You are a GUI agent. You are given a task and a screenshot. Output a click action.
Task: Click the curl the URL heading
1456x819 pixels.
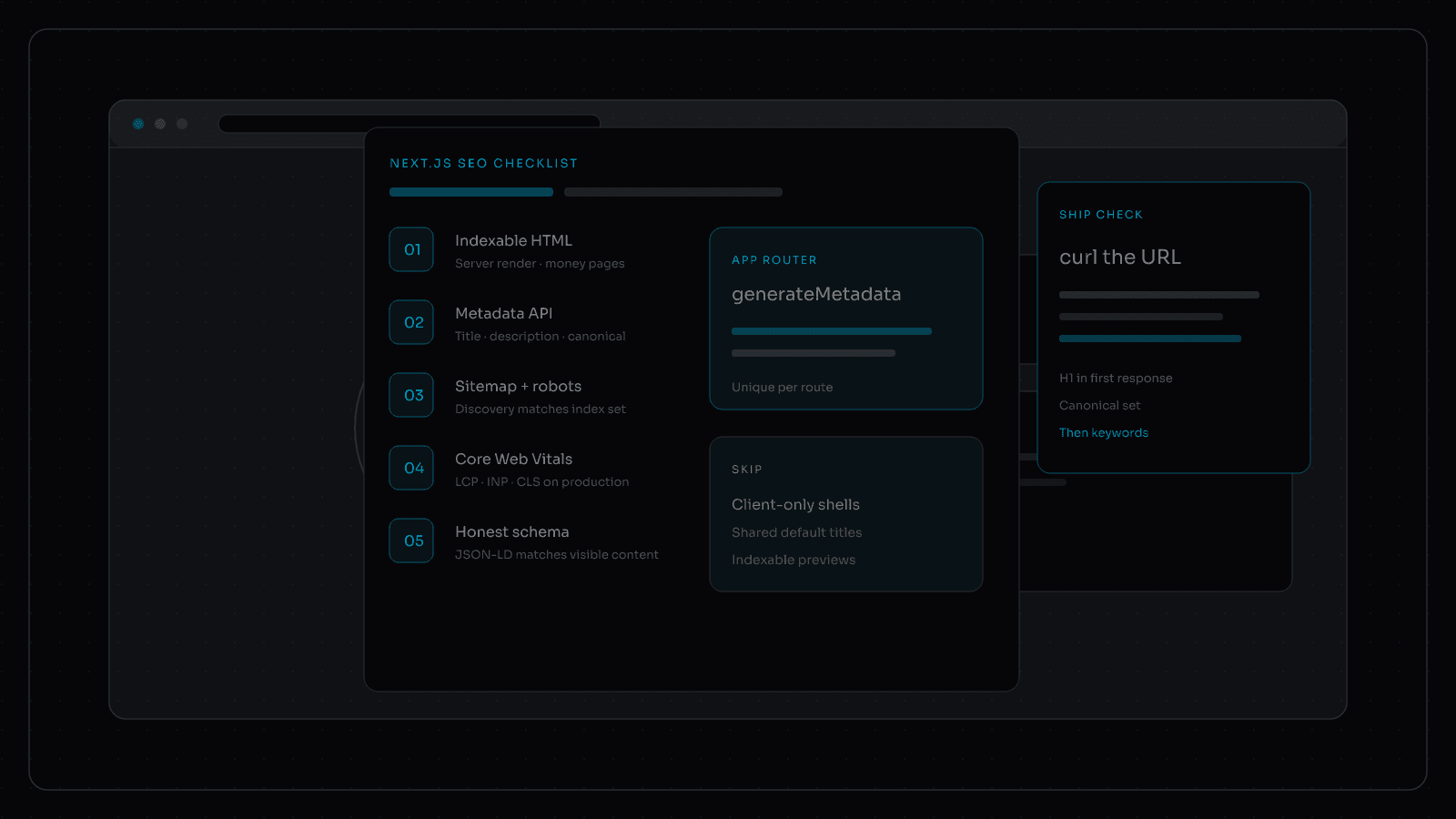point(1120,257)
